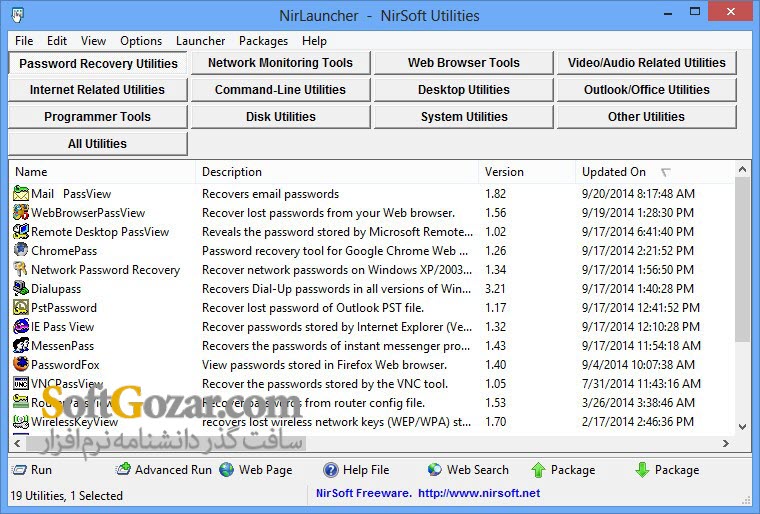Screen dimensions: 760x514
Task: Show All Utilities category
Action: (x=97, y=144)
